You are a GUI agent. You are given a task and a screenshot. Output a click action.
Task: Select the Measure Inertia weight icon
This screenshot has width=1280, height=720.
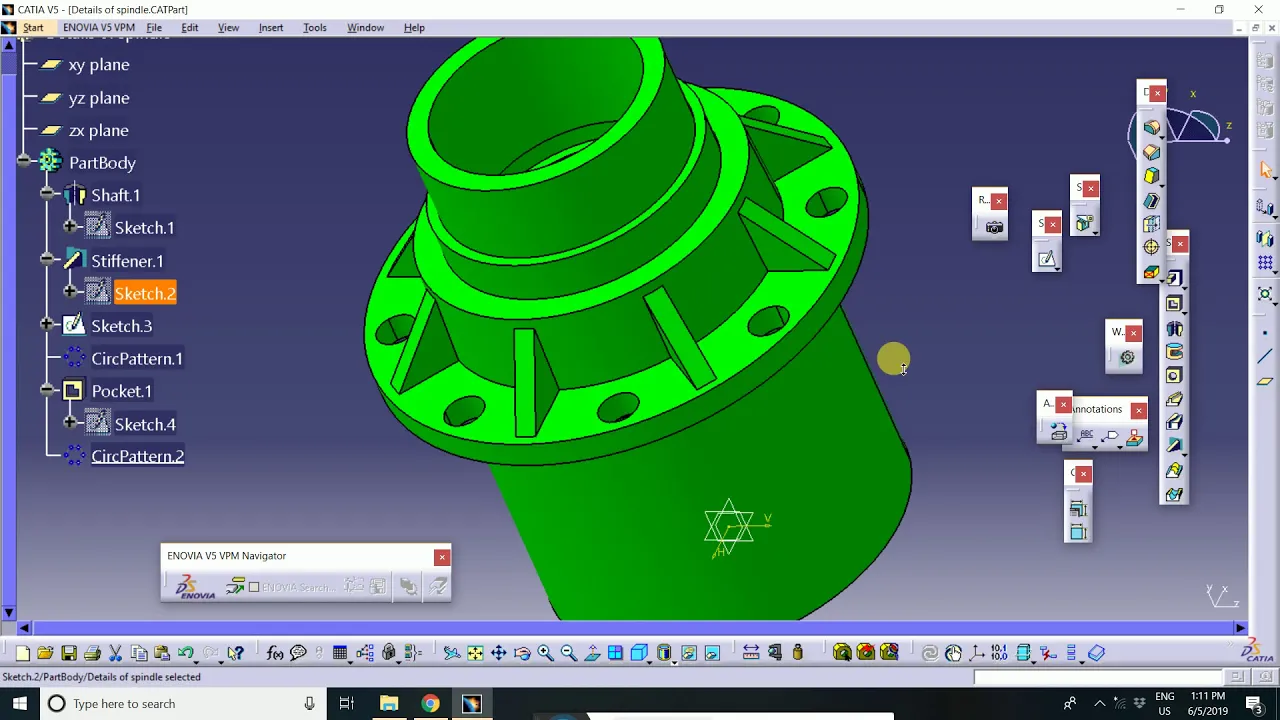tap(797, 653)
